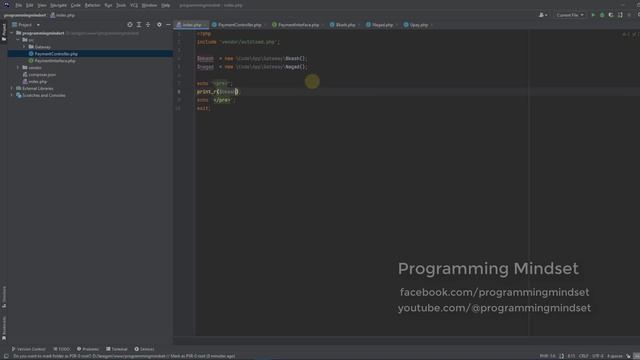Click the tool windows quick access icon in the status bar
This screenshot has height=360, width=640.
coord(6,356)
